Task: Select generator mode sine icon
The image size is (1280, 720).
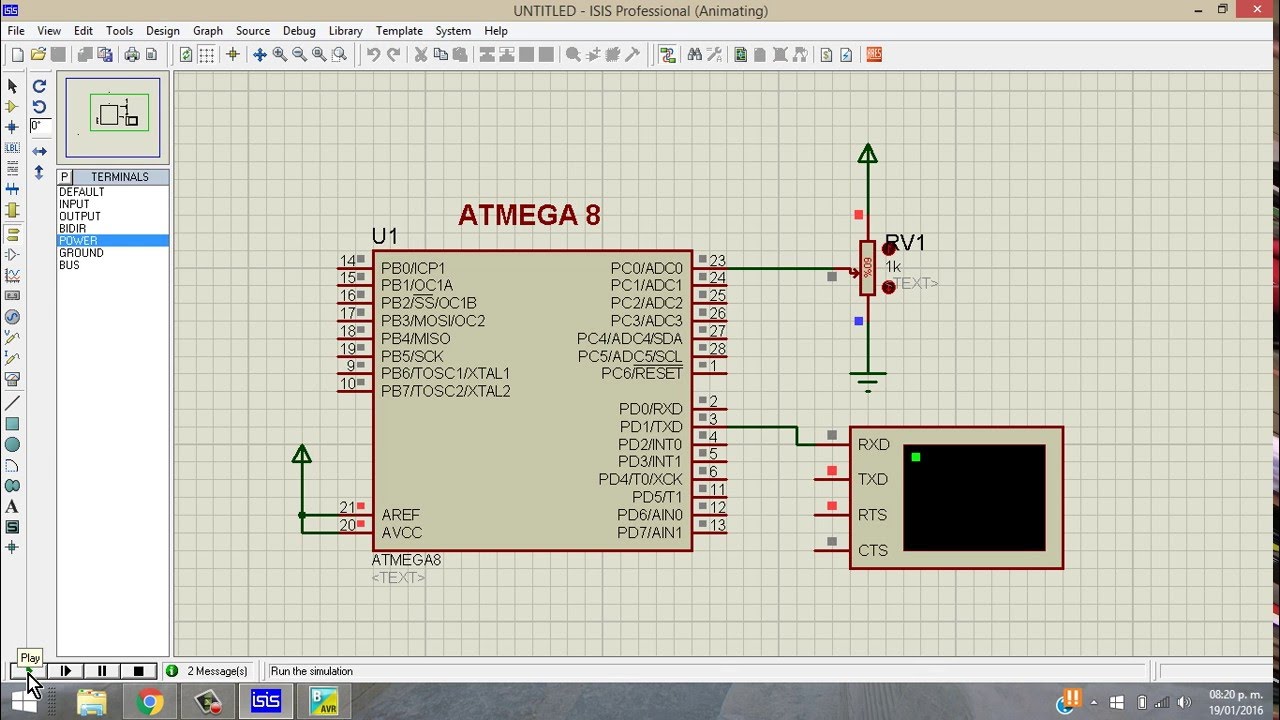Action: (12, 317)
